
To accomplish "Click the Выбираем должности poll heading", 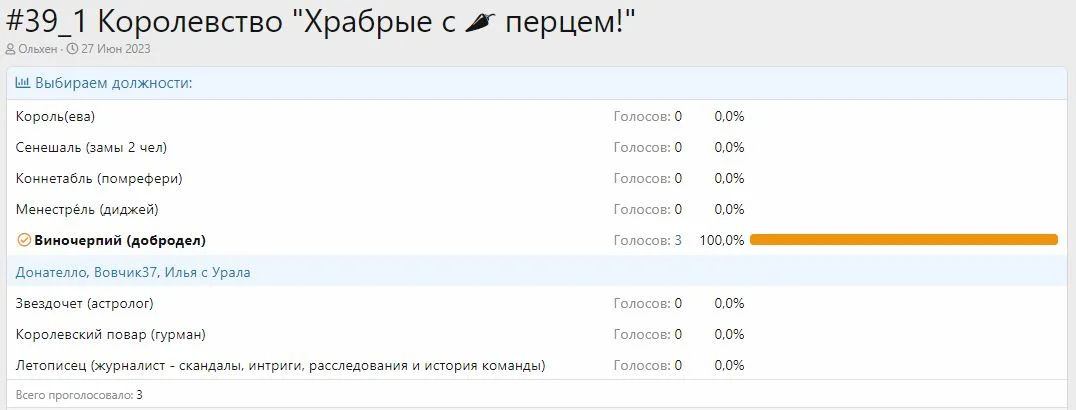I will click(x=113, y=83).
